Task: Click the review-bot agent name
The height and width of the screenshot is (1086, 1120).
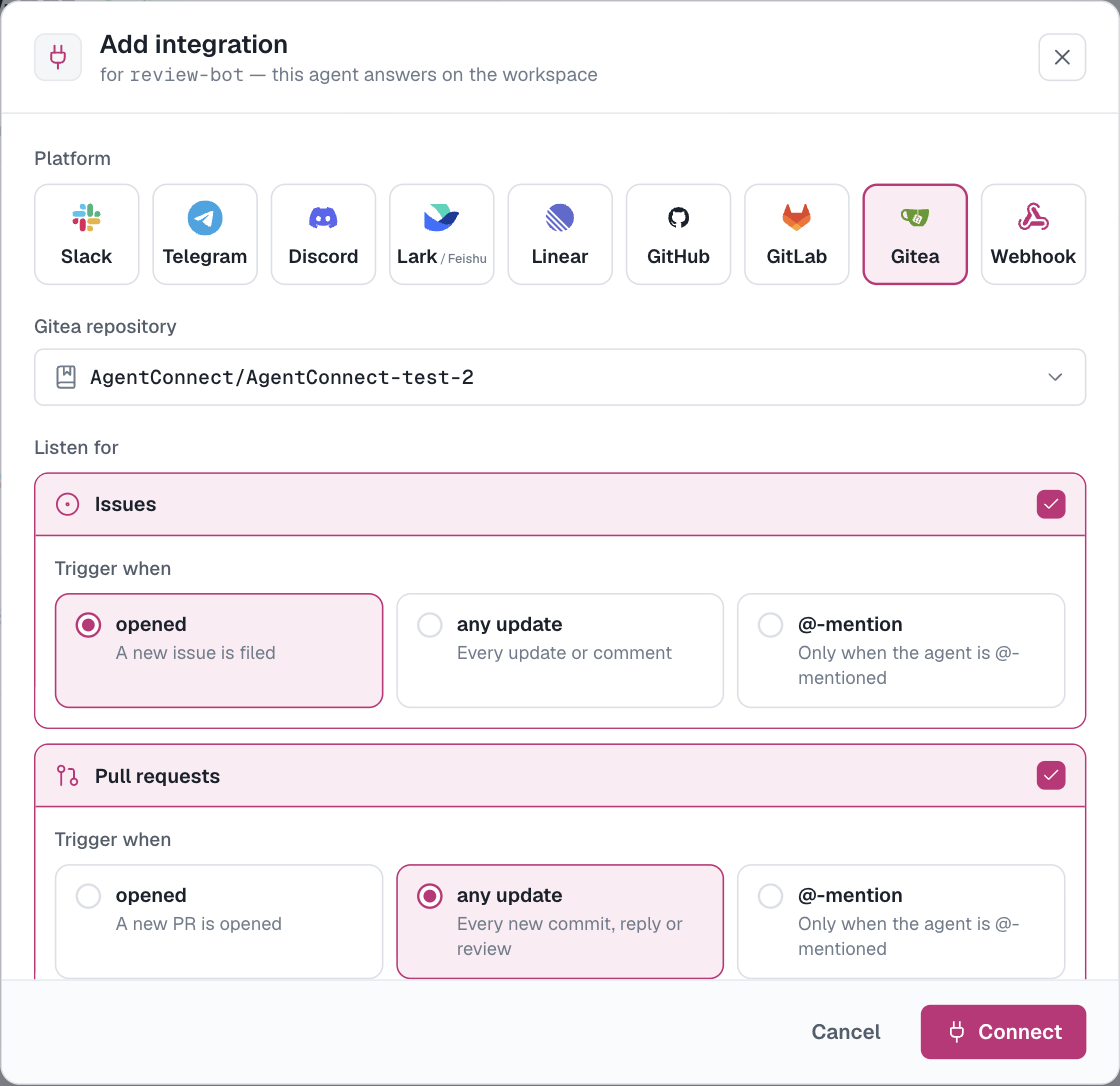Action: click(186, 75)
